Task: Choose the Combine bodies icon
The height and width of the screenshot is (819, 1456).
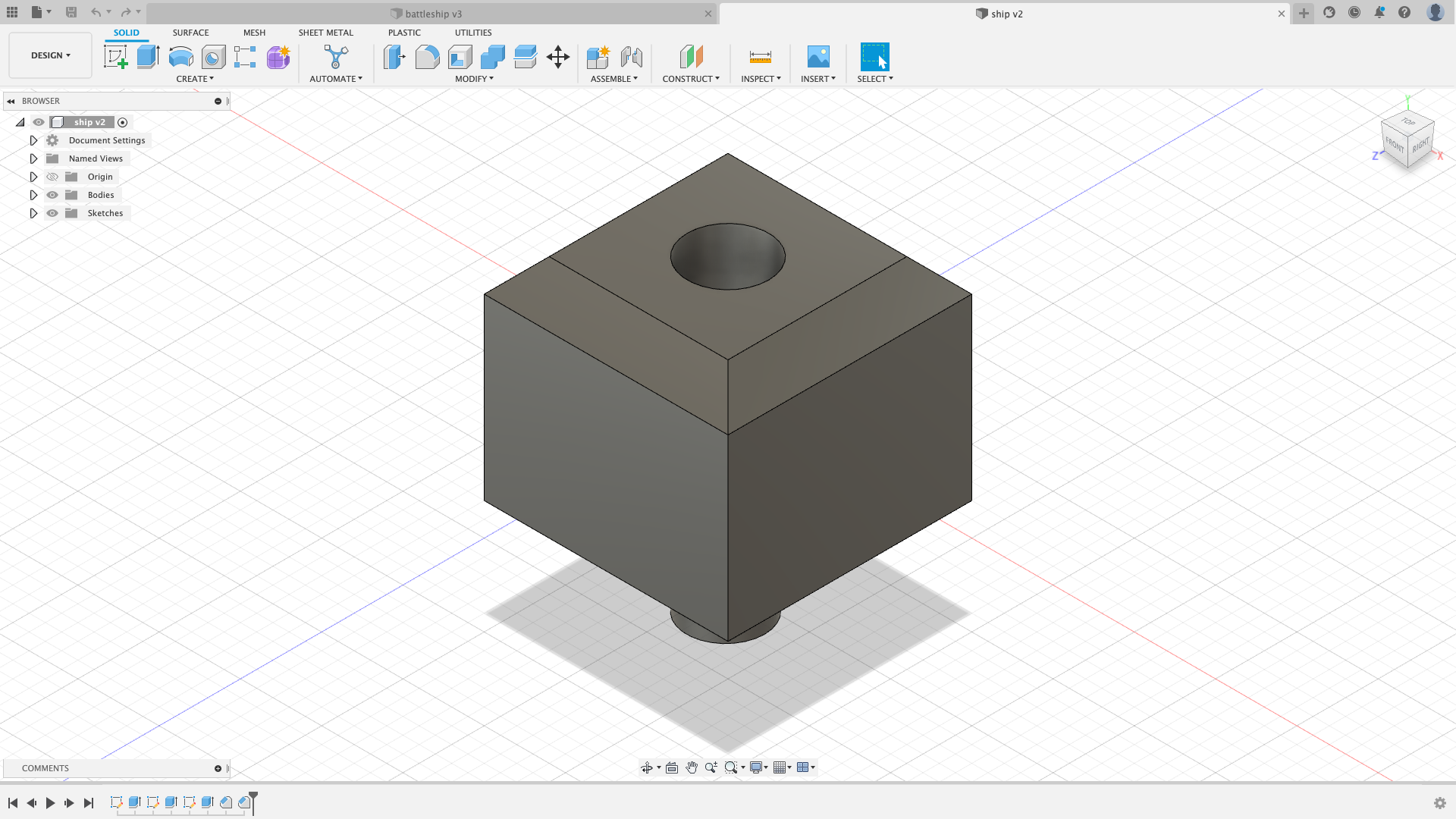Action: tap(492, 57)
